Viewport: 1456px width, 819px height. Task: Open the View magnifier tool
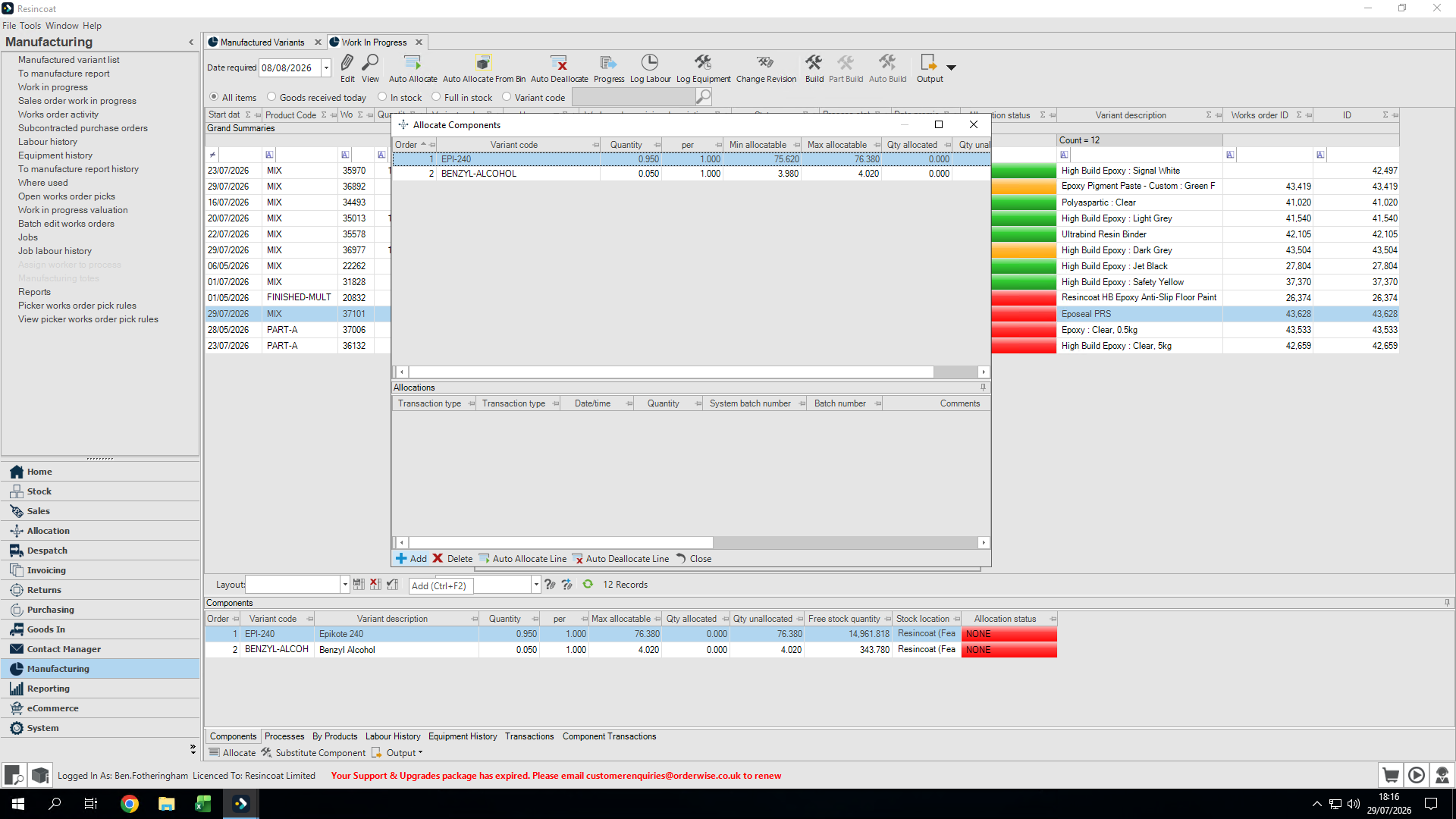pyautogui.click(x=370, y=62)
